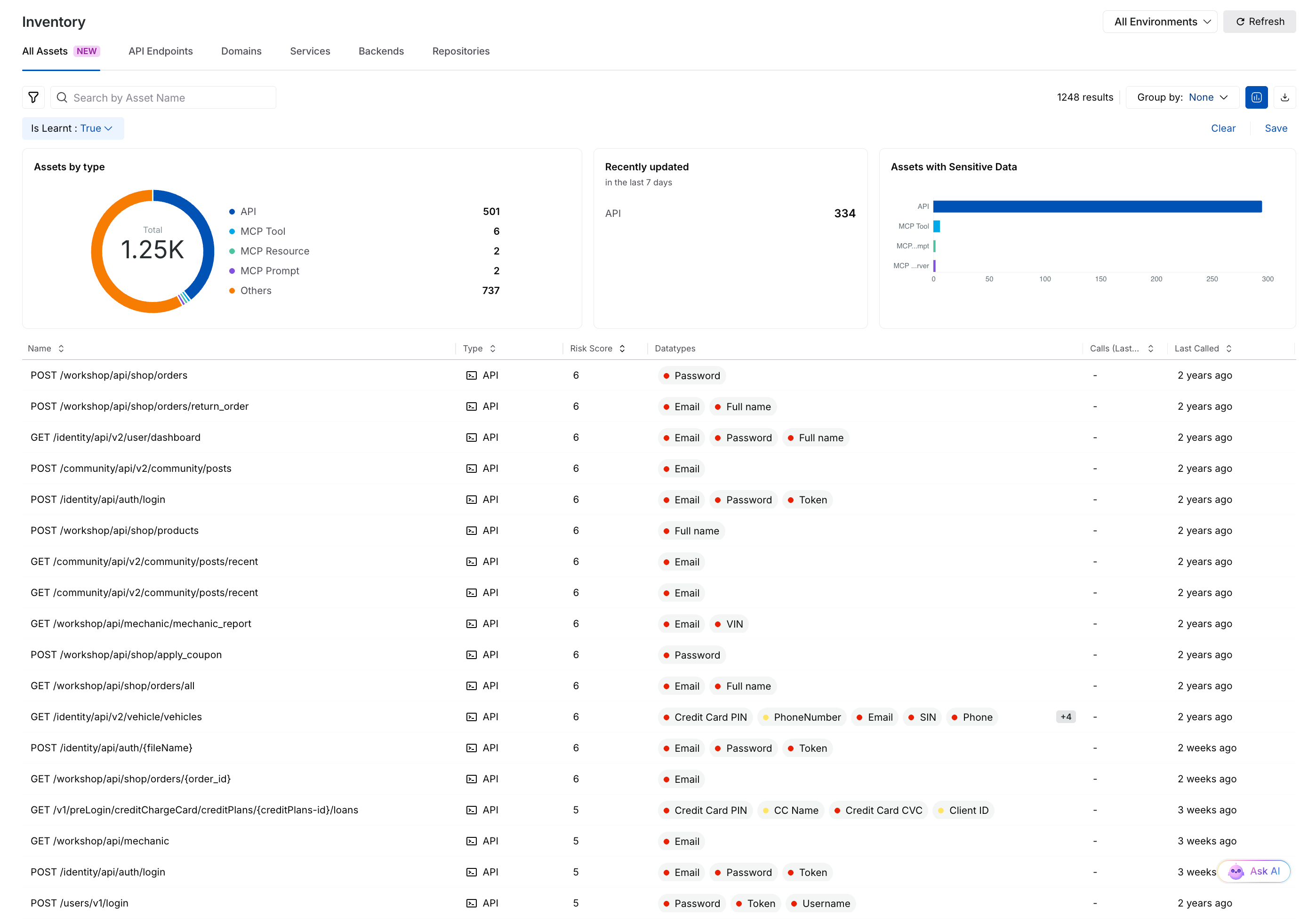Viewport: 1316px width, 923px height.
Task: Click the Clear filters link
Action: coord(1223,128)
